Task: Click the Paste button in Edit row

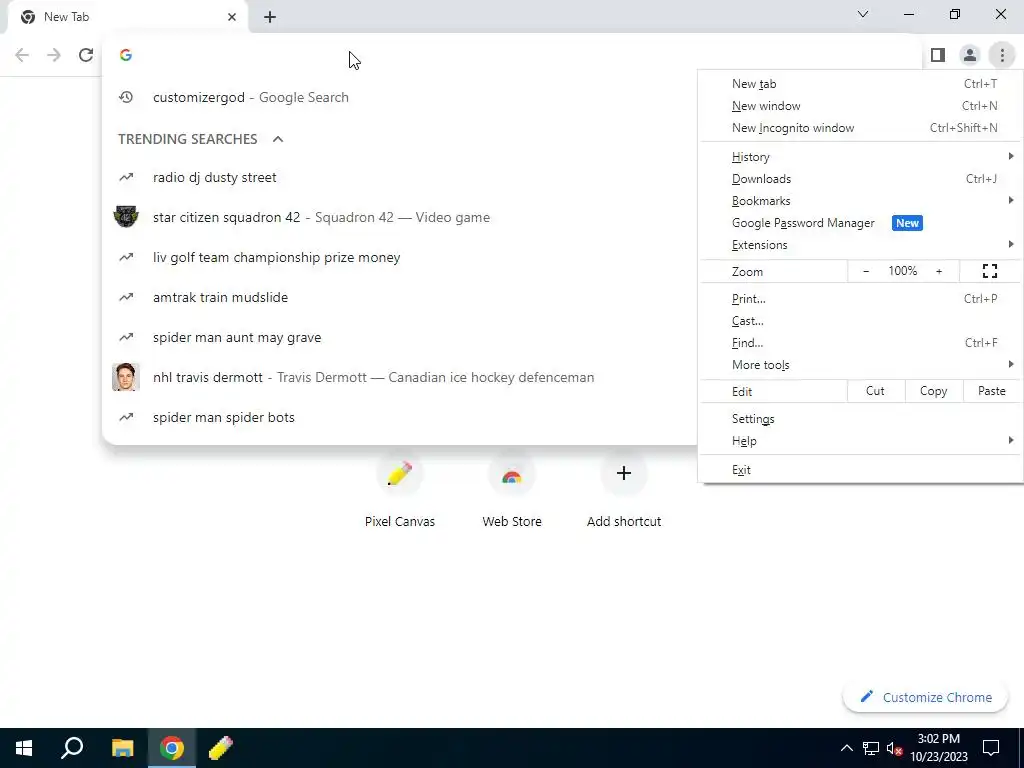Action: tap(991, 391)
